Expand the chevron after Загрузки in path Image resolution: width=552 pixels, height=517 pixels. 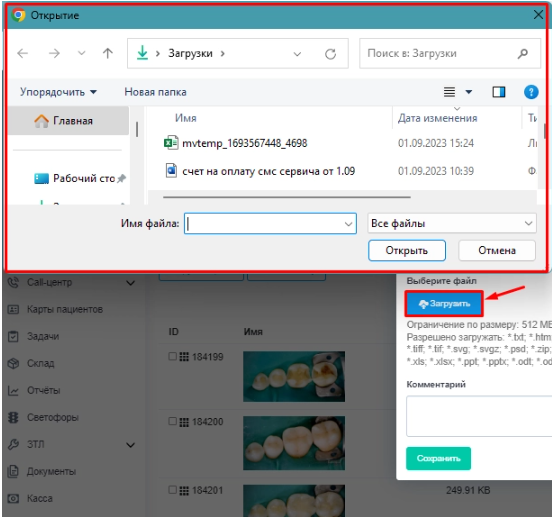(222, 53)
